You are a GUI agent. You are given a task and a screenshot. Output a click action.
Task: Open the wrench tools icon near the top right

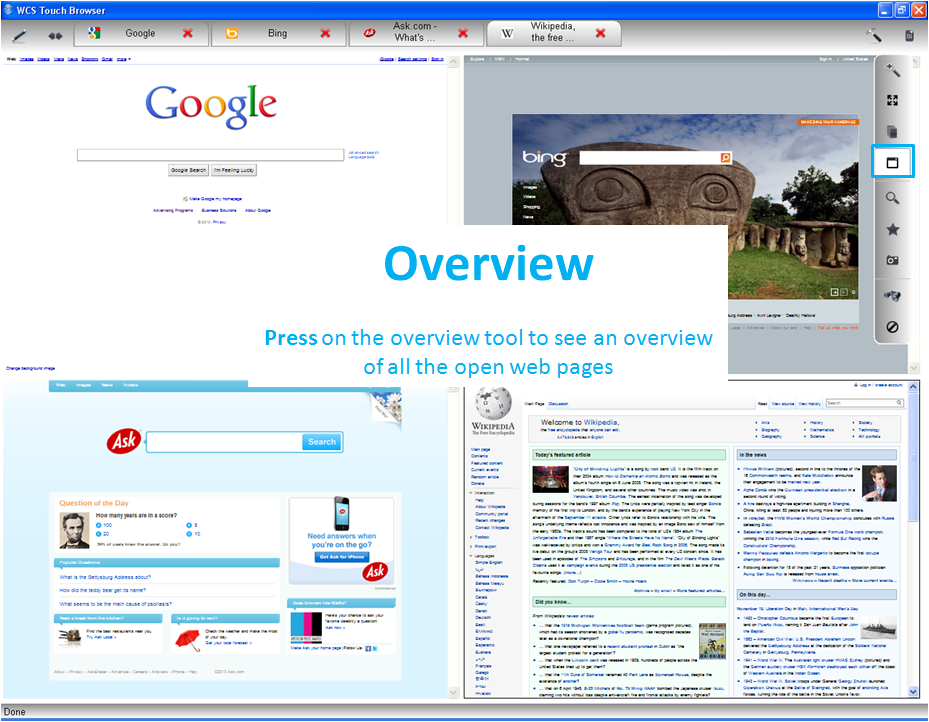click(x=872, y=34)
